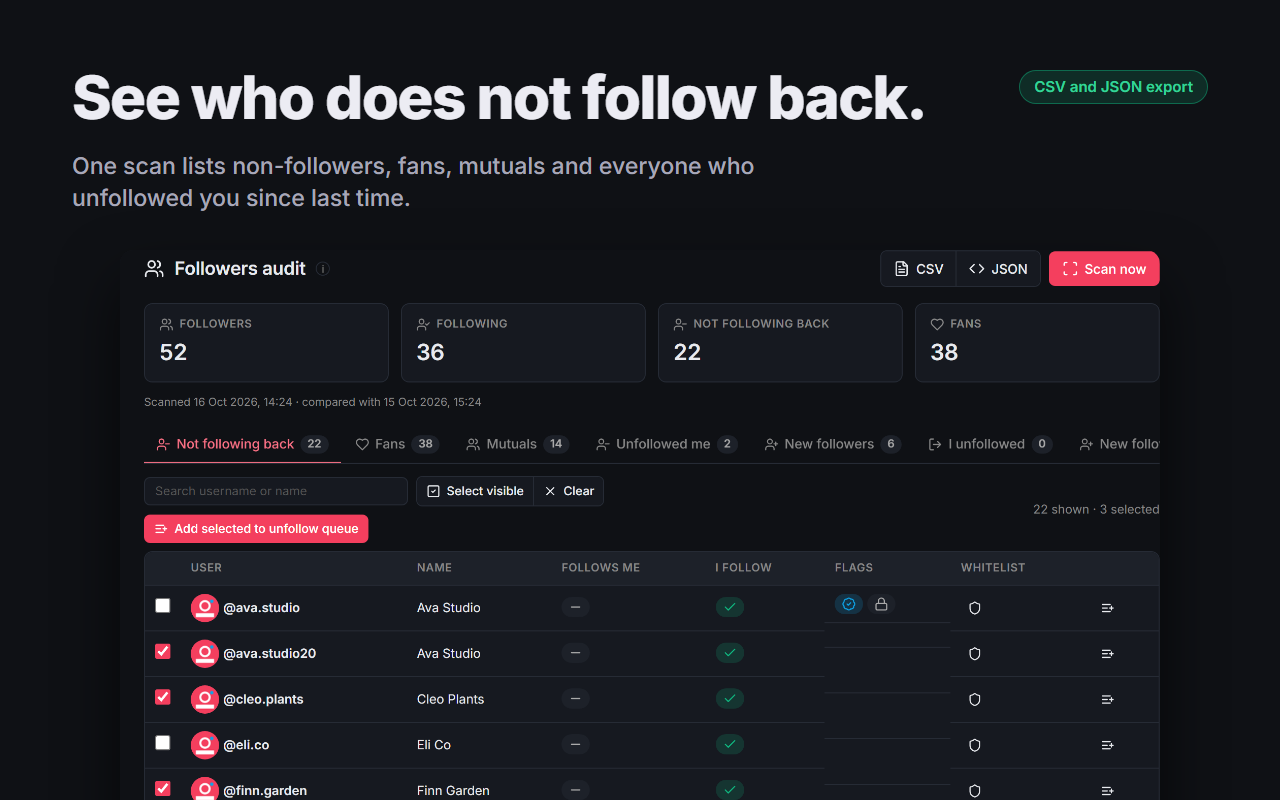Open the @cleo.plants avatar
Image resolution: width=1280 pixels, height=800 pixels.
click(x=205, y=700)
